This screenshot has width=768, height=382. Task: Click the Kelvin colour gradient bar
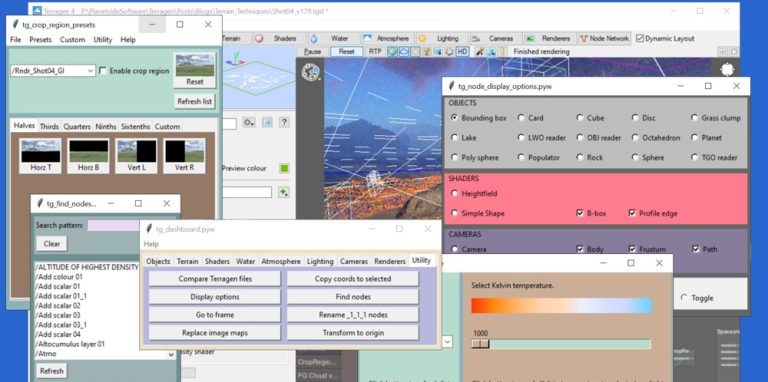561,306
